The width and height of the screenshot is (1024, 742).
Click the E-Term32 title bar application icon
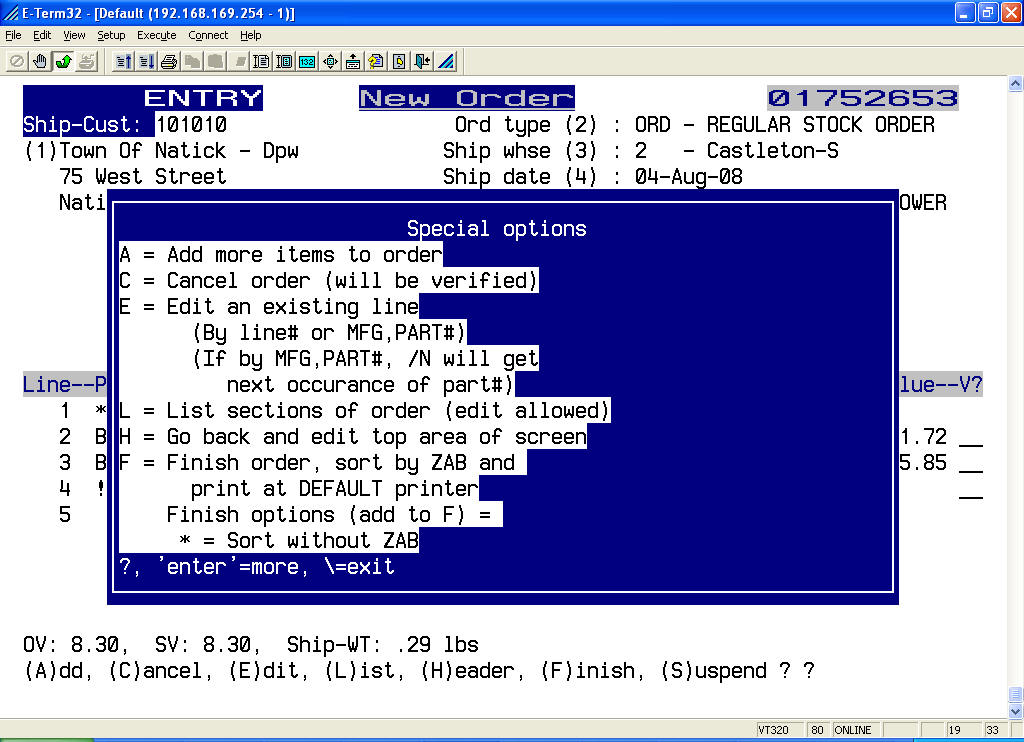[x=10, y=12]
